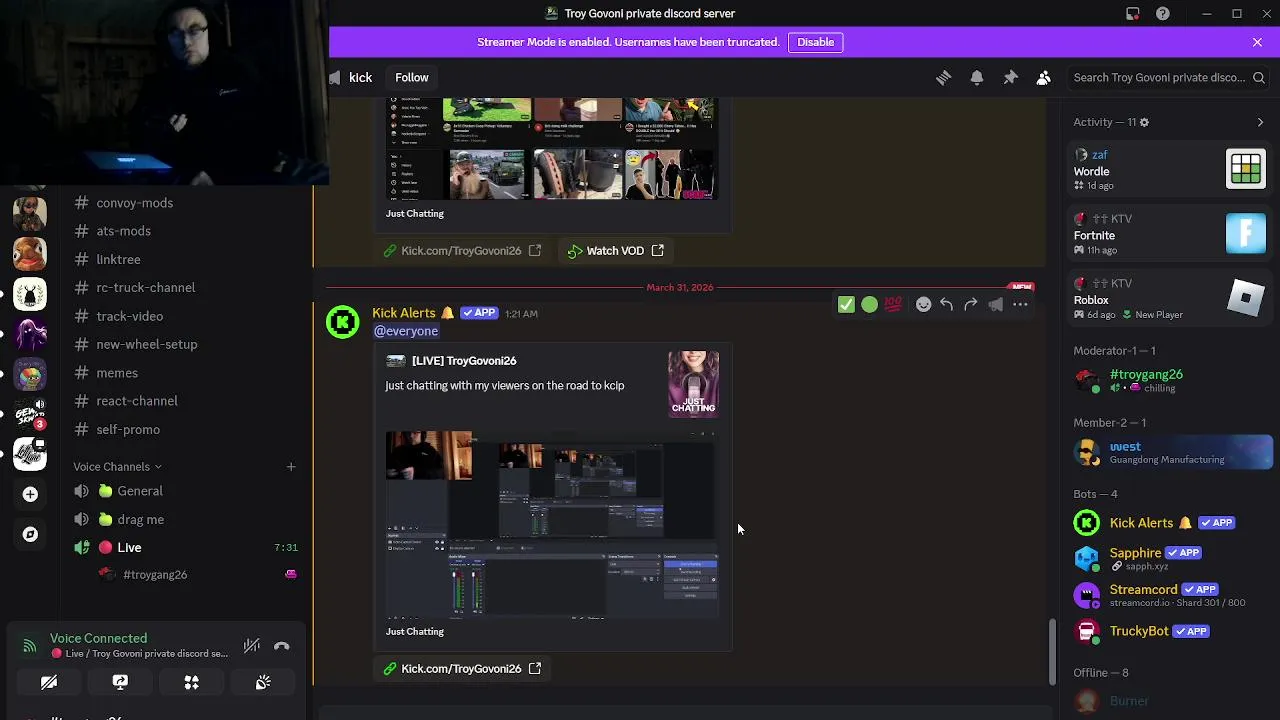Click the help question mark icon
The image size is (1280, 720).
point(1163,14)
